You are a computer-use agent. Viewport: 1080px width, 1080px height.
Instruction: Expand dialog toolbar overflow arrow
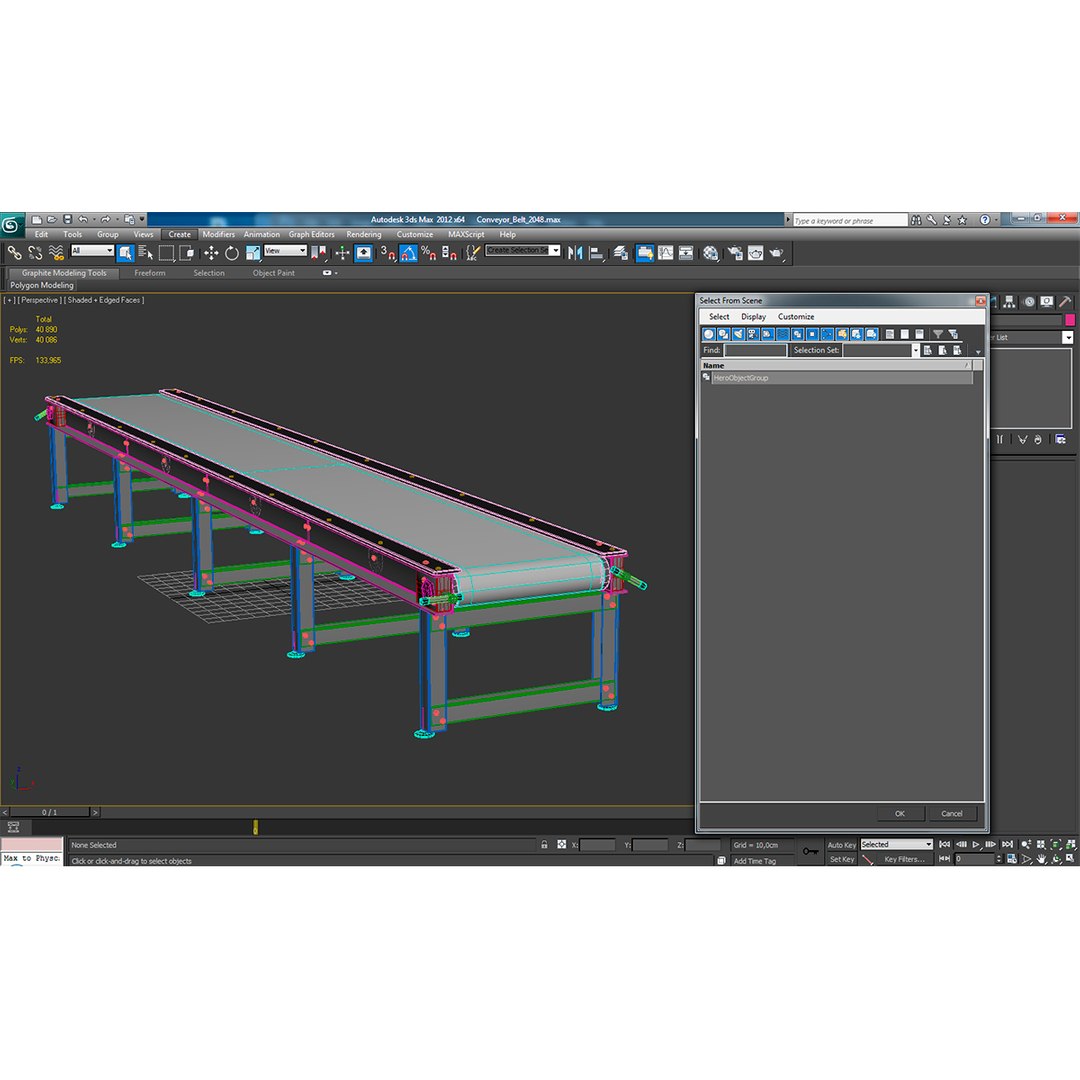pos(978,352)
